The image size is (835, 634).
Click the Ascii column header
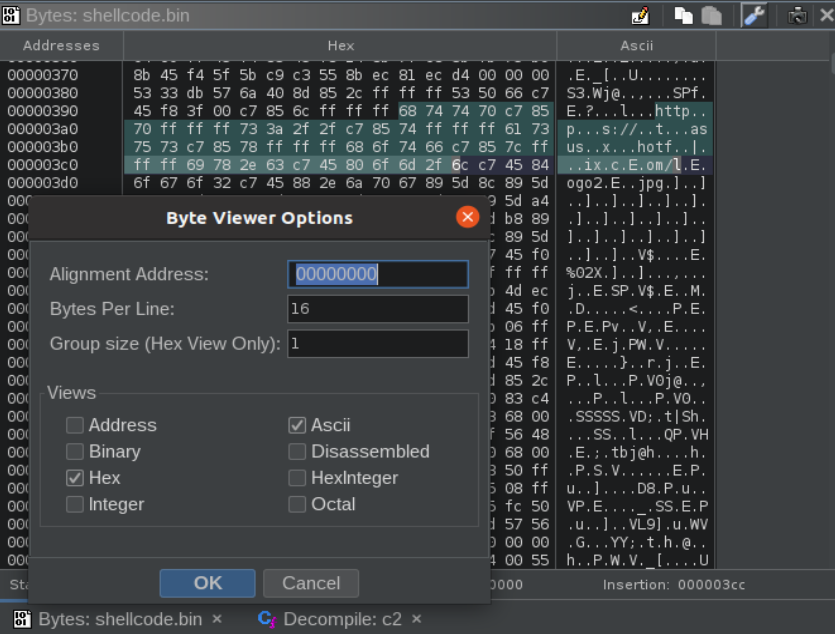(636, 46)
